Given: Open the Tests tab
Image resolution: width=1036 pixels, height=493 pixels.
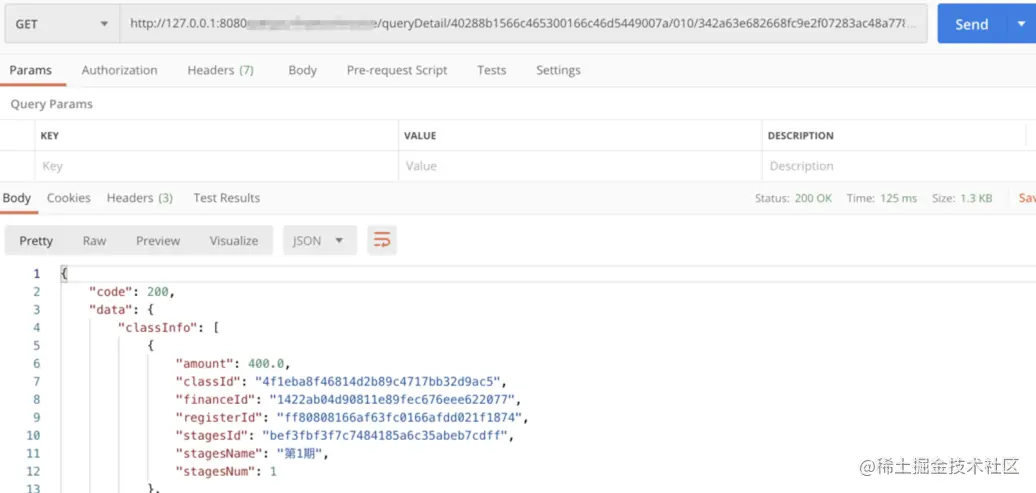Looking at the screenshot, I should coord(492,70).
